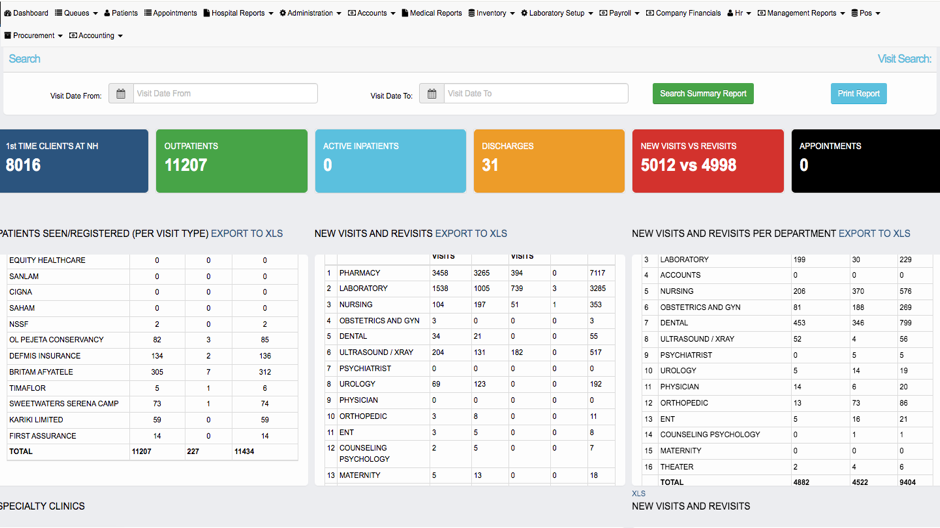Screen dimensions: 940x528
Task: Expand the Accounting dropdown caret
Action: click(120, 37)
